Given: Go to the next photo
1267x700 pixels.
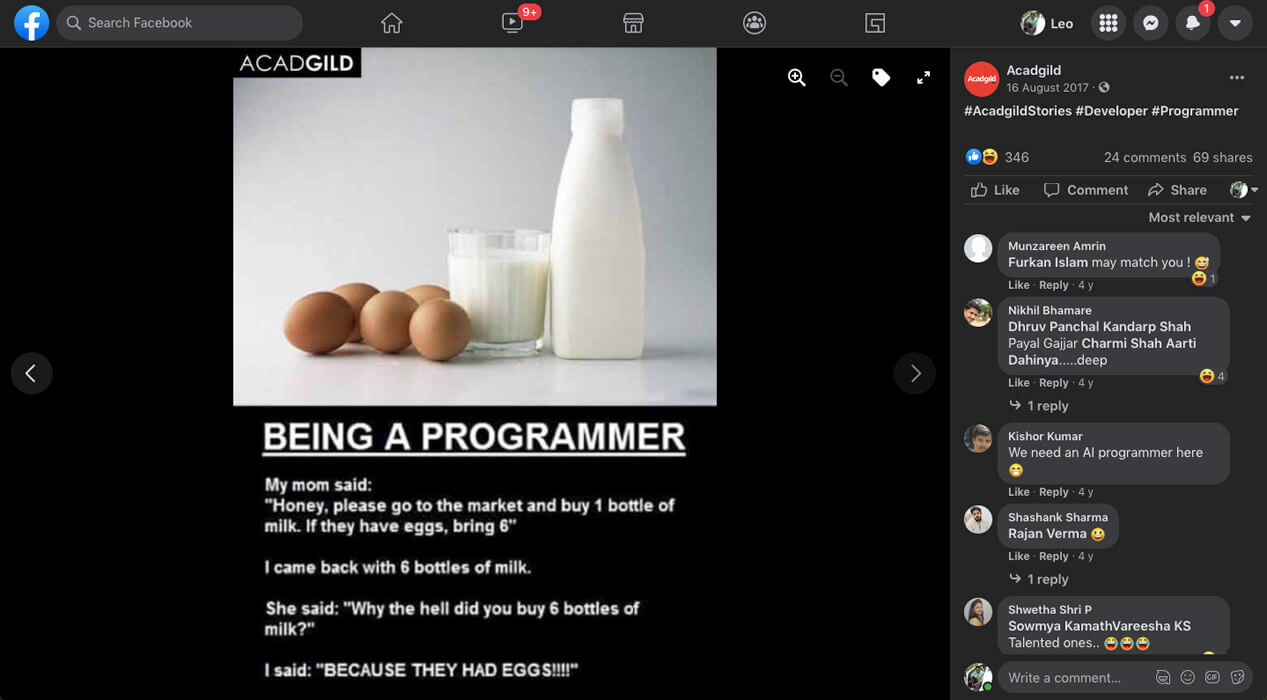Looking at the screenshot, I should [x=915, y=373].
